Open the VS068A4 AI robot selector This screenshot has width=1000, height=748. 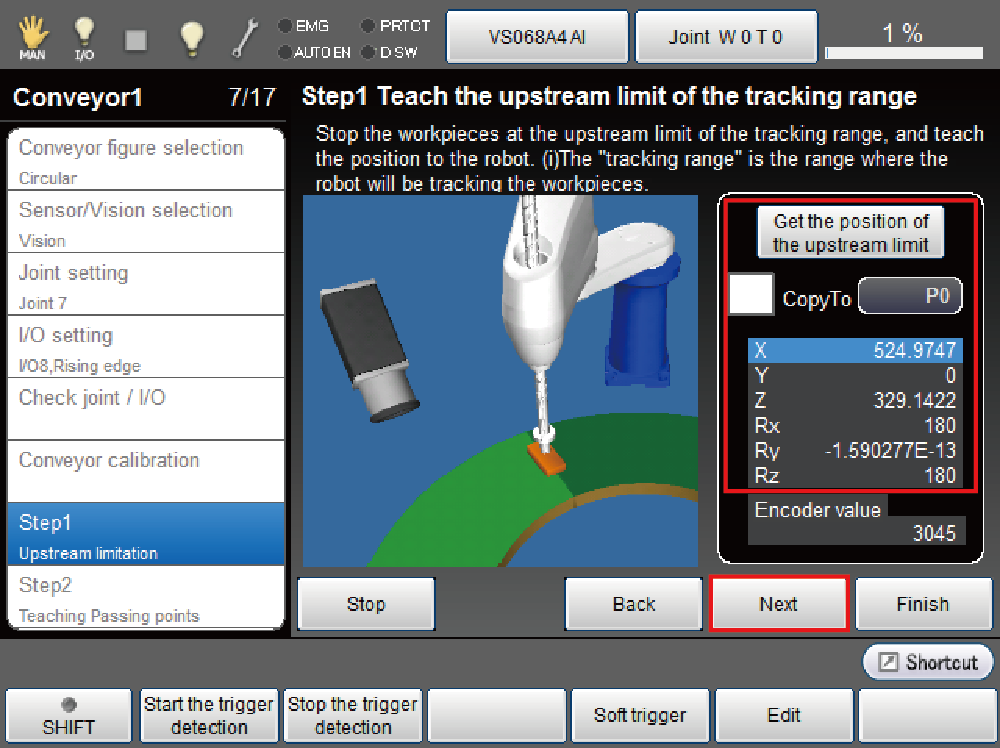coord(537,38)
